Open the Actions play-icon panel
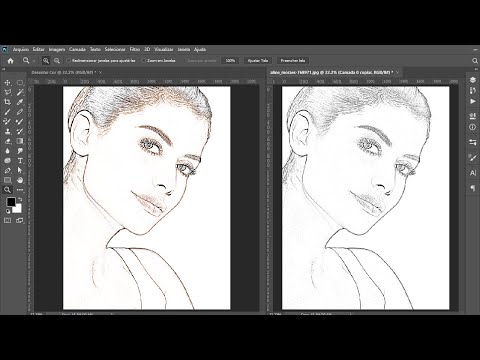The image size is (480, 360). pos(473,101)
